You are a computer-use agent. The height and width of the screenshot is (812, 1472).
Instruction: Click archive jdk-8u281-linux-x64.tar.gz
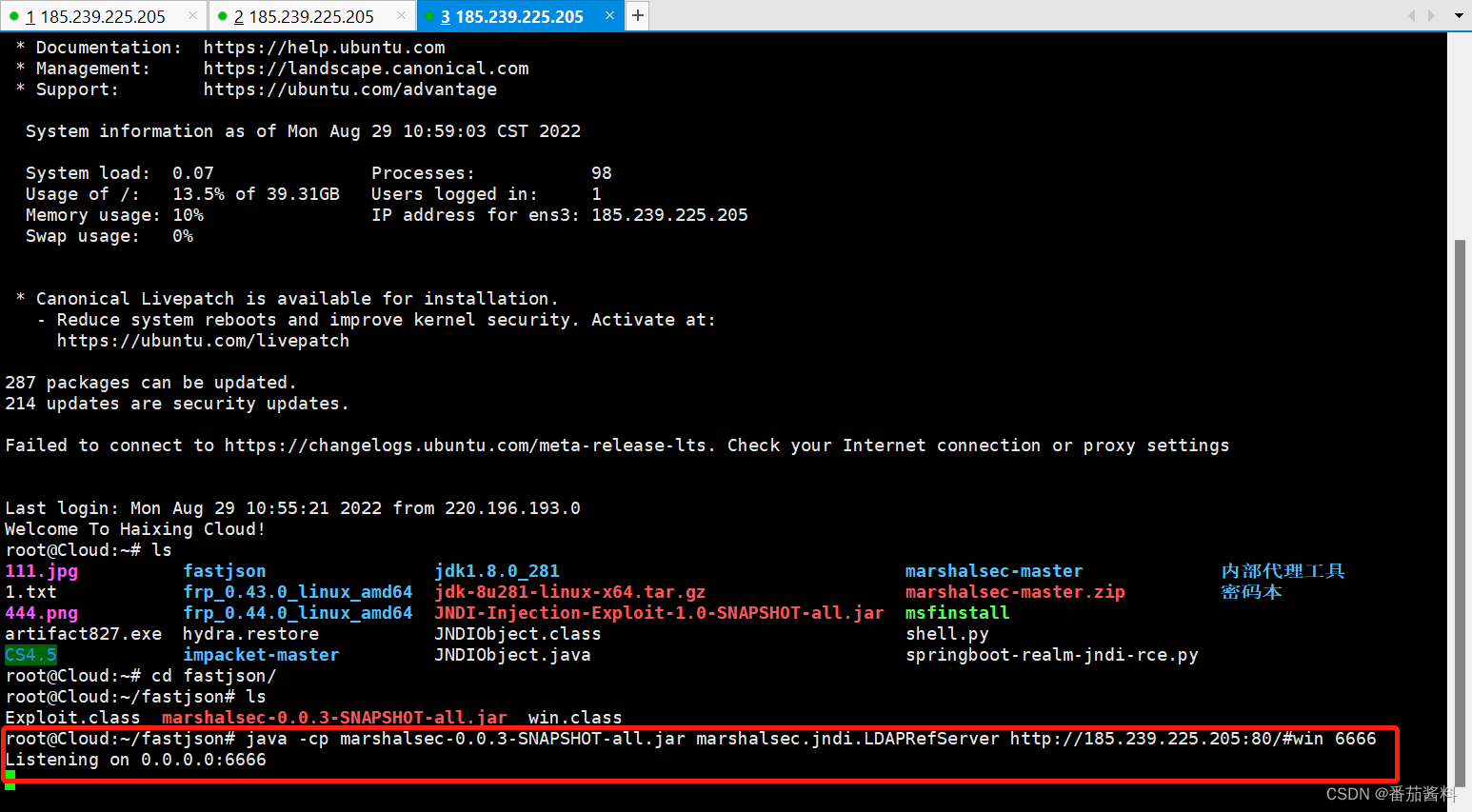click(x=570, y=592)
